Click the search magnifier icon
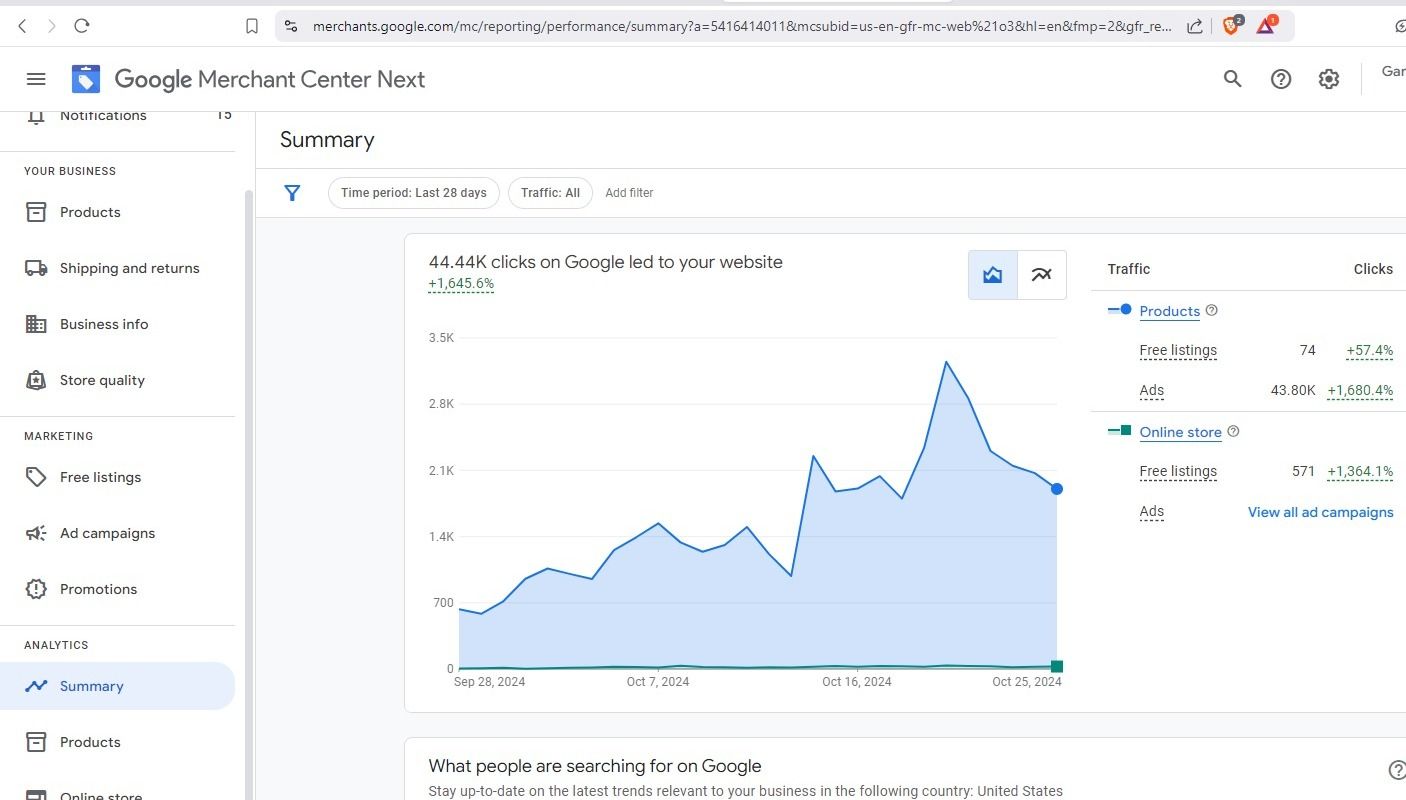1406x800 pixels. click(x=1232, y=79)
